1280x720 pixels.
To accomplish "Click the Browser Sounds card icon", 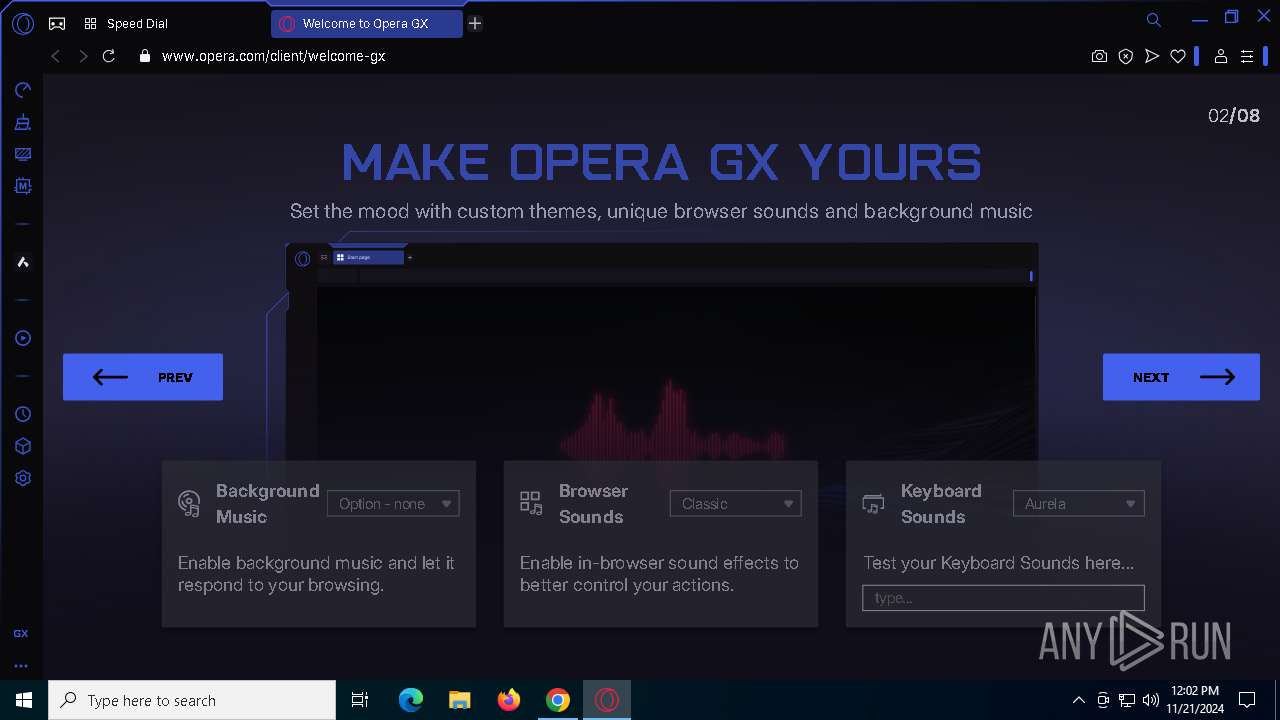I will tap(531, 502).
